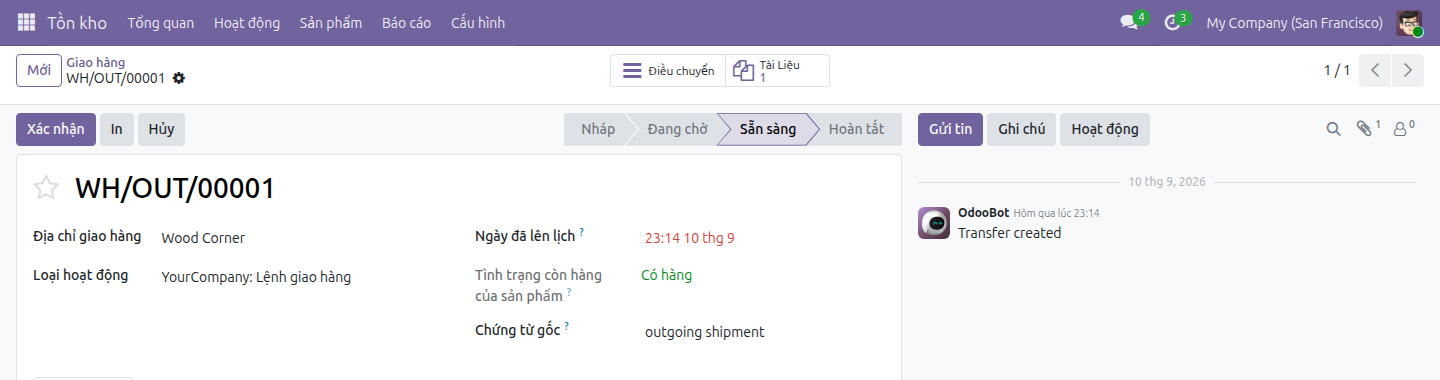Open help tooltip beside Ngày đã lên lịch

[x=581, y=232]
